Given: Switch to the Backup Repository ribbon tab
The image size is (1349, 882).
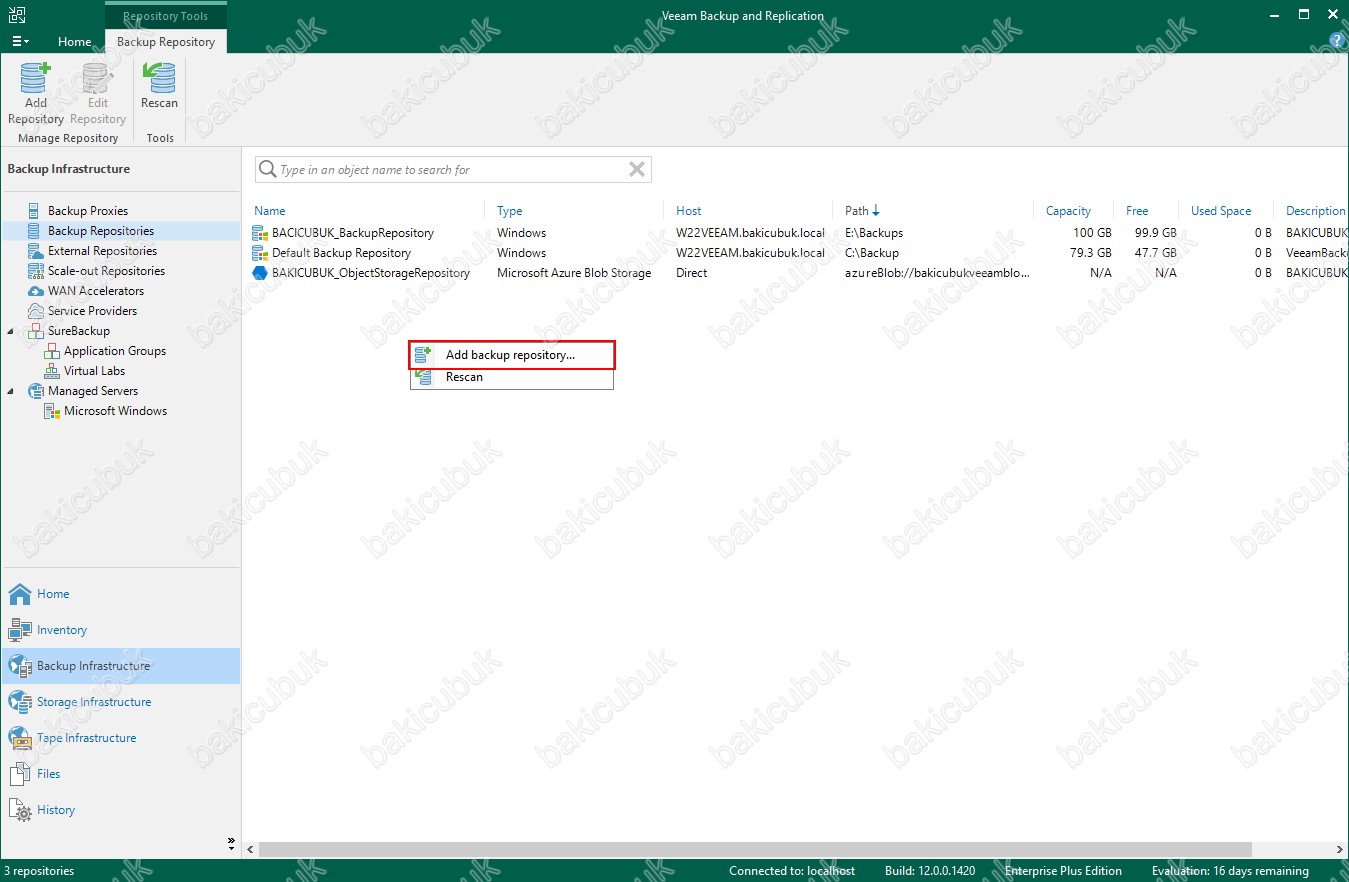Looking at the screenshot, I should pos(166,42).
